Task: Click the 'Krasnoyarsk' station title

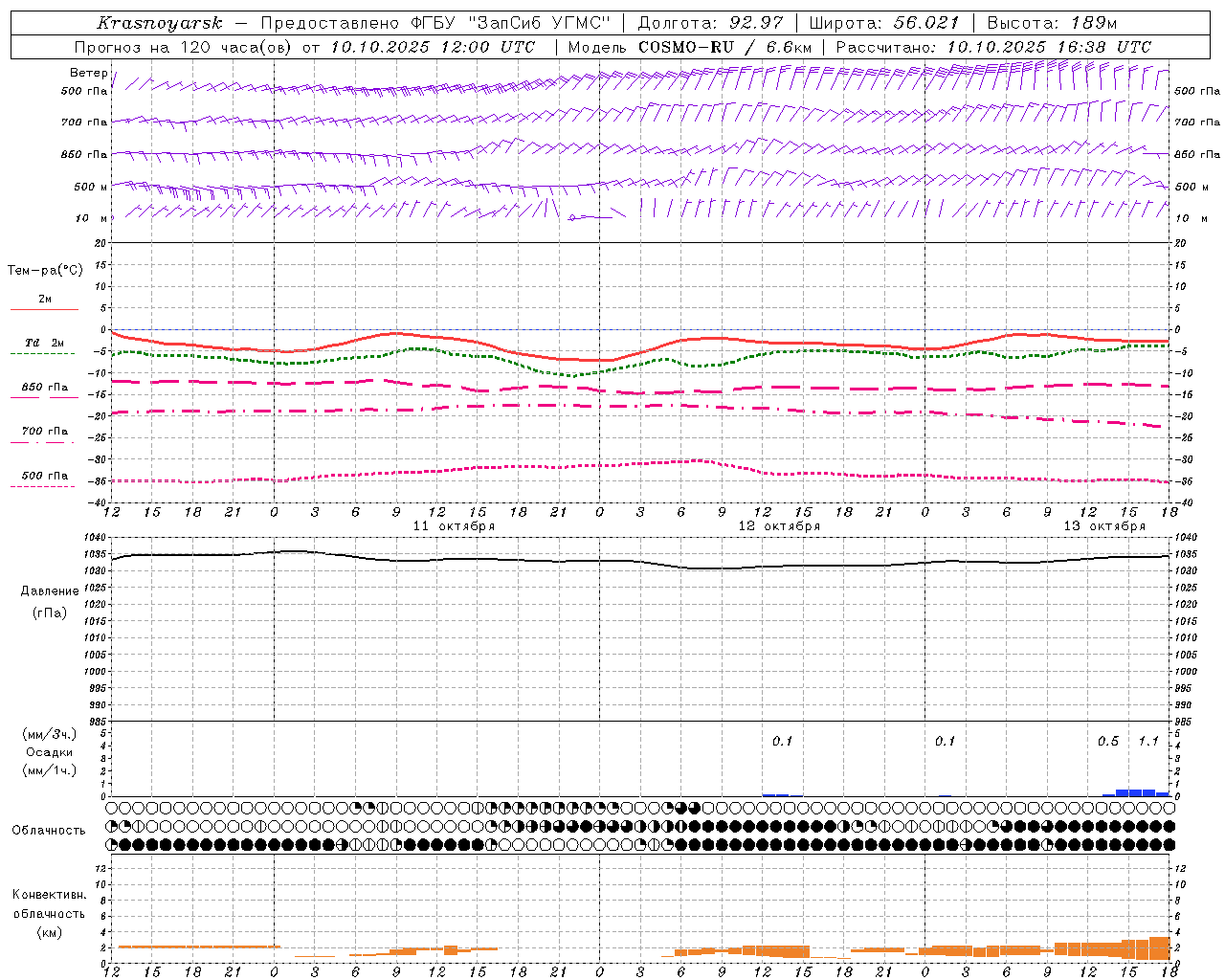Action: pyautogui.click(x=160, y=23)
